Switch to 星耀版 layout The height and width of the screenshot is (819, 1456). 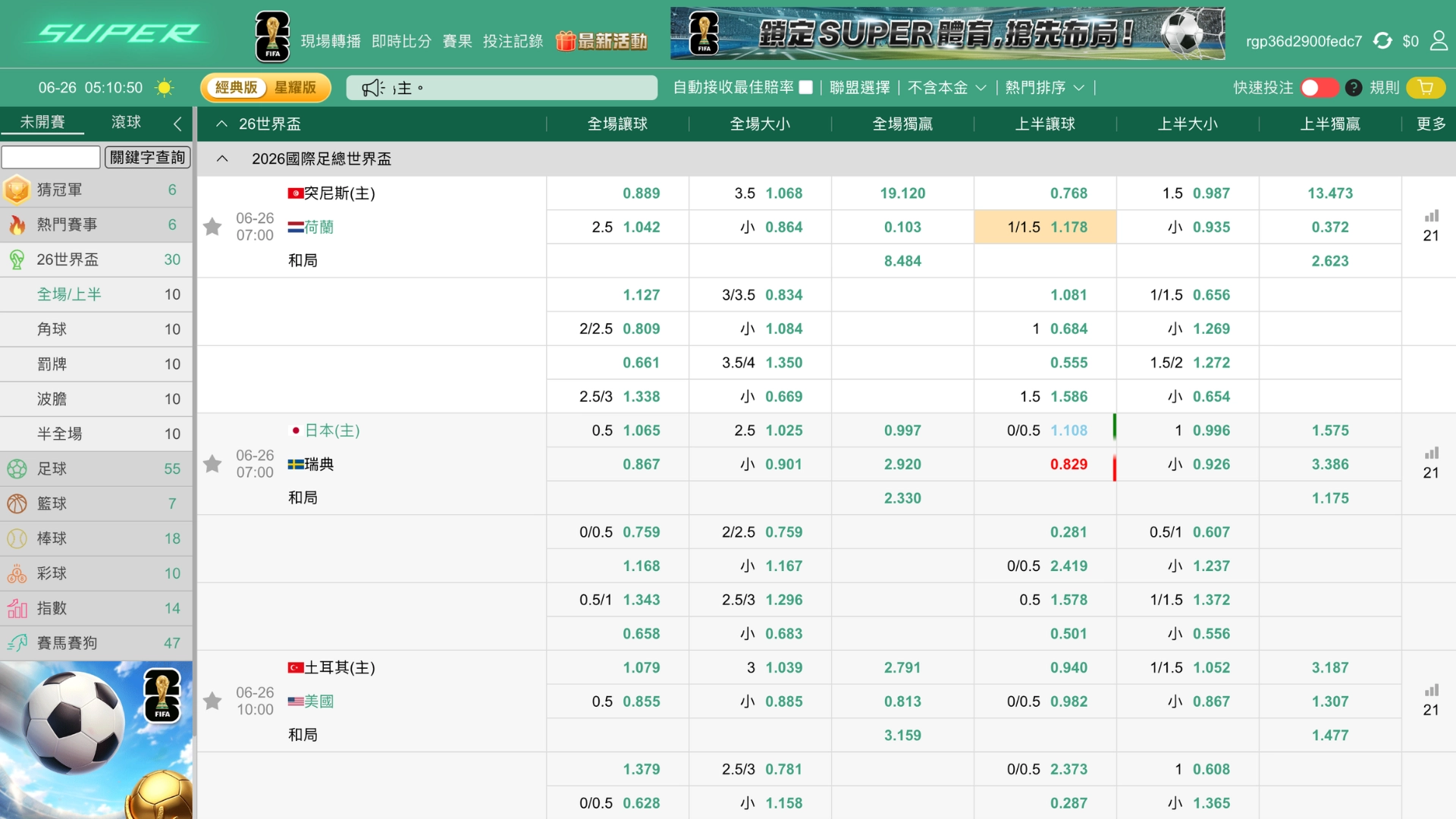295,88
